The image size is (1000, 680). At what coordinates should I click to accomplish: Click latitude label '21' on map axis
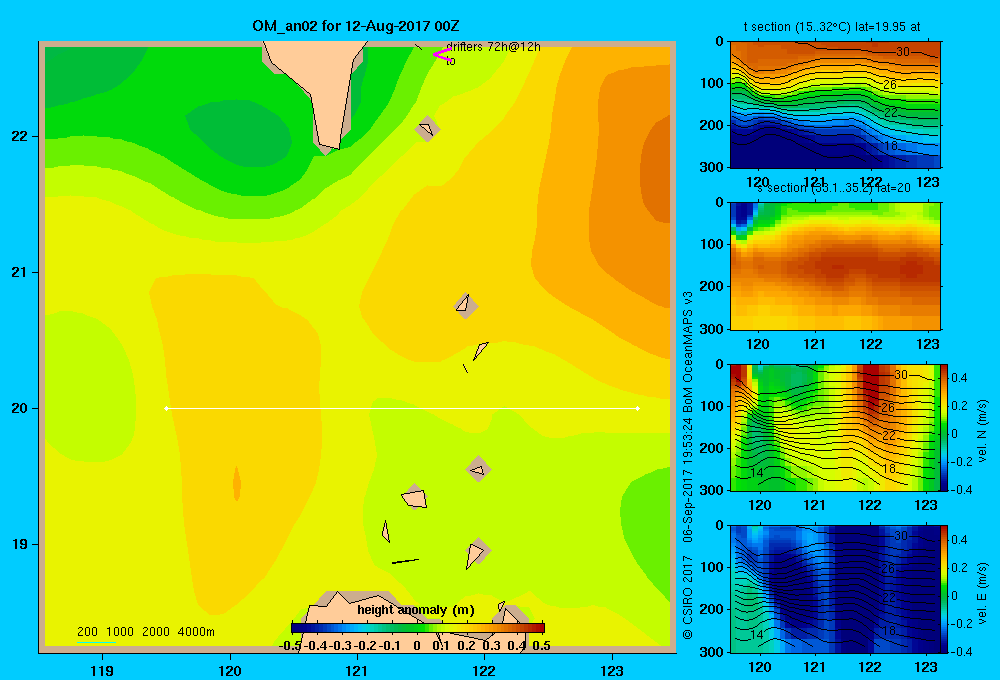[x=20, y=272]
